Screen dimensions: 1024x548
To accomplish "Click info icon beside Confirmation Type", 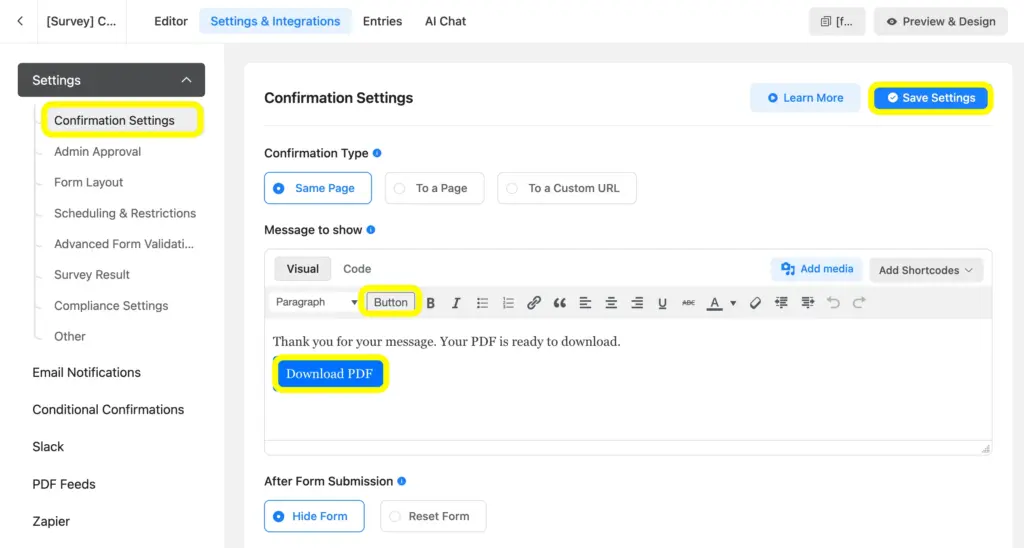I will tap(377, 153).
